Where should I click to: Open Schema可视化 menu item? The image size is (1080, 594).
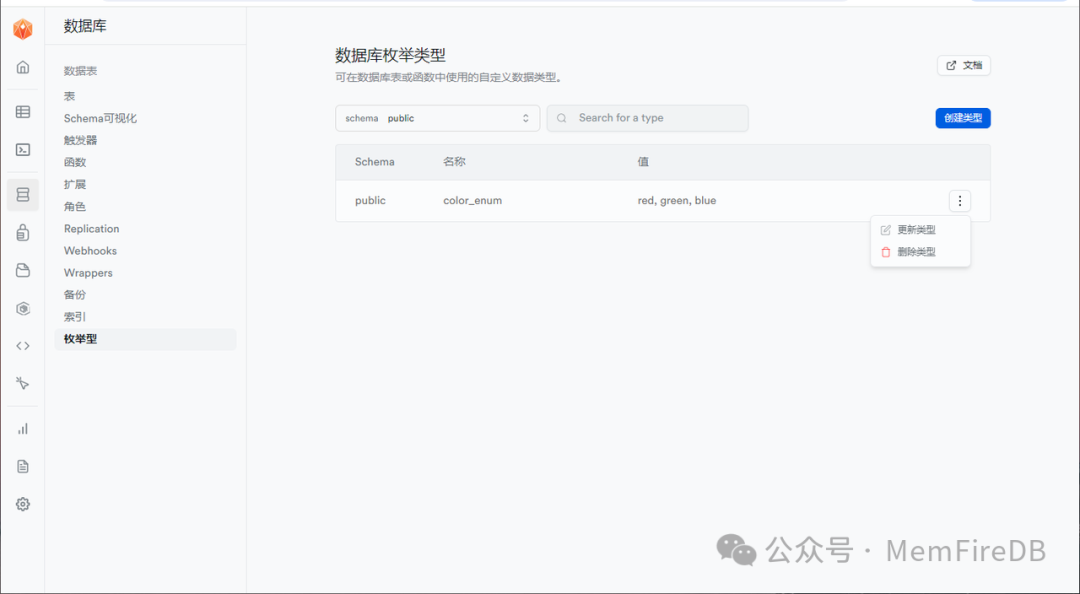(101, 119)
